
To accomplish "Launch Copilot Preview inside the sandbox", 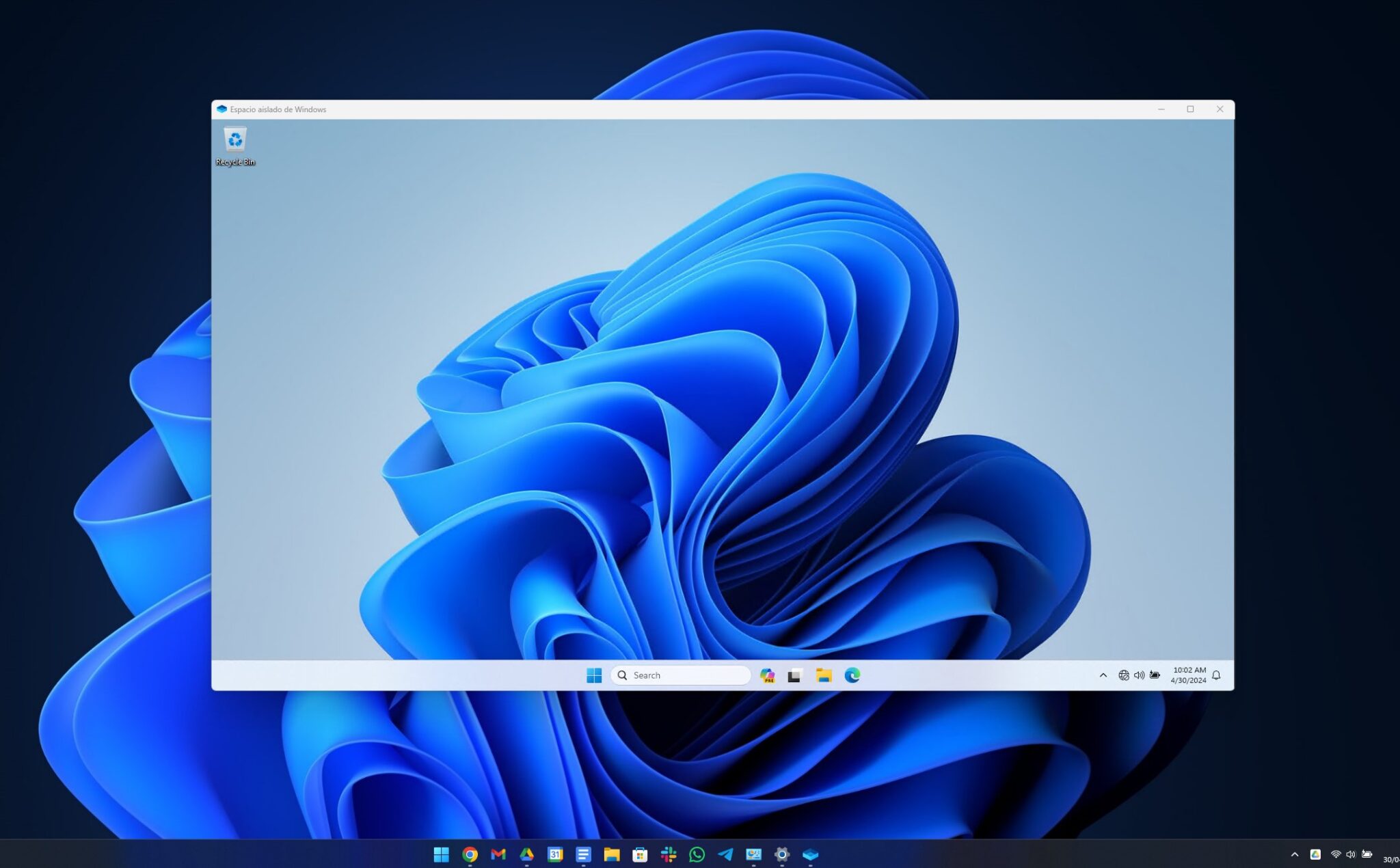I will [x=768, y=675].
